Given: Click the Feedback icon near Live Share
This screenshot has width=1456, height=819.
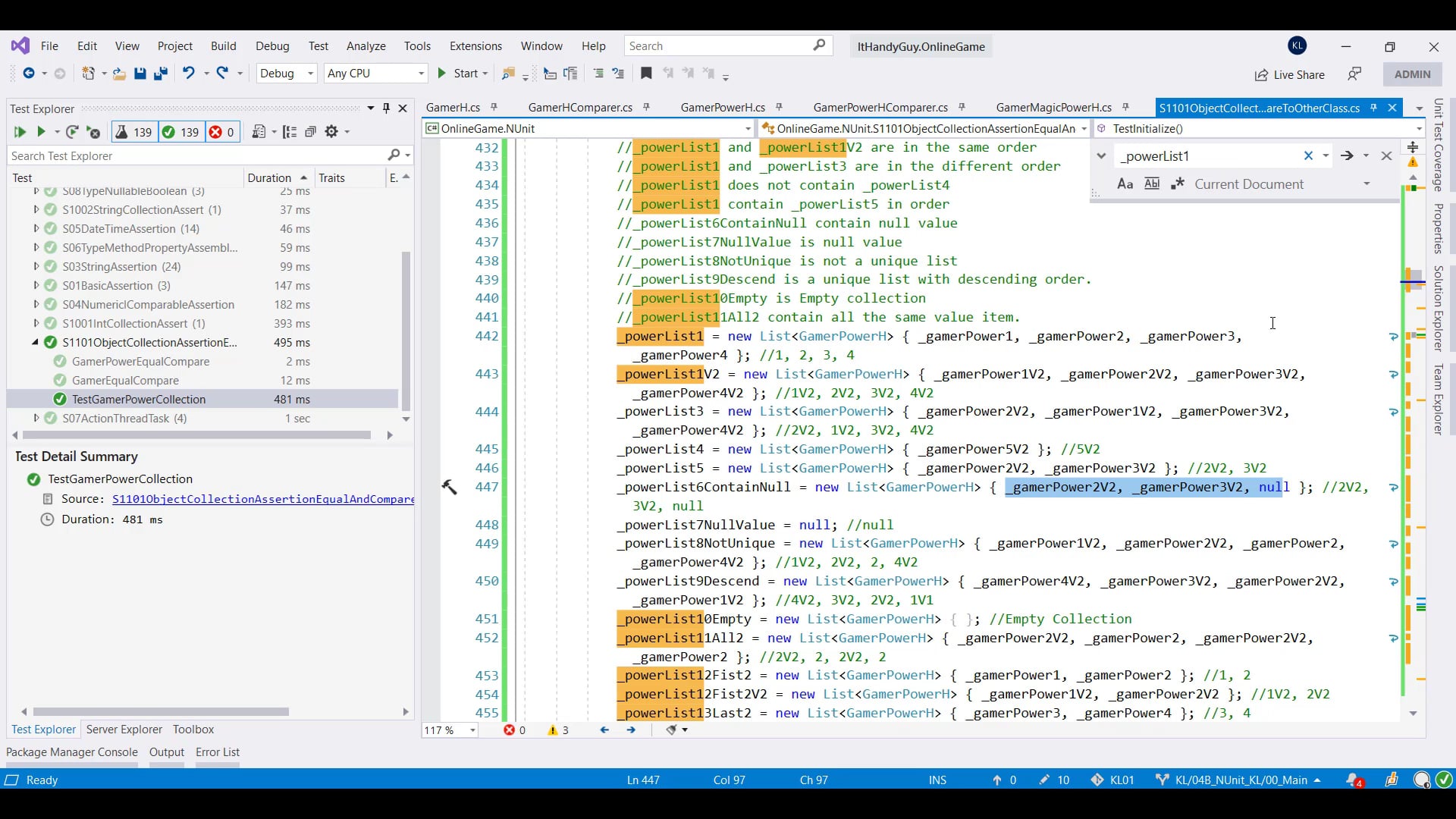Looking at the screenshot, I should coord(1354,74).
